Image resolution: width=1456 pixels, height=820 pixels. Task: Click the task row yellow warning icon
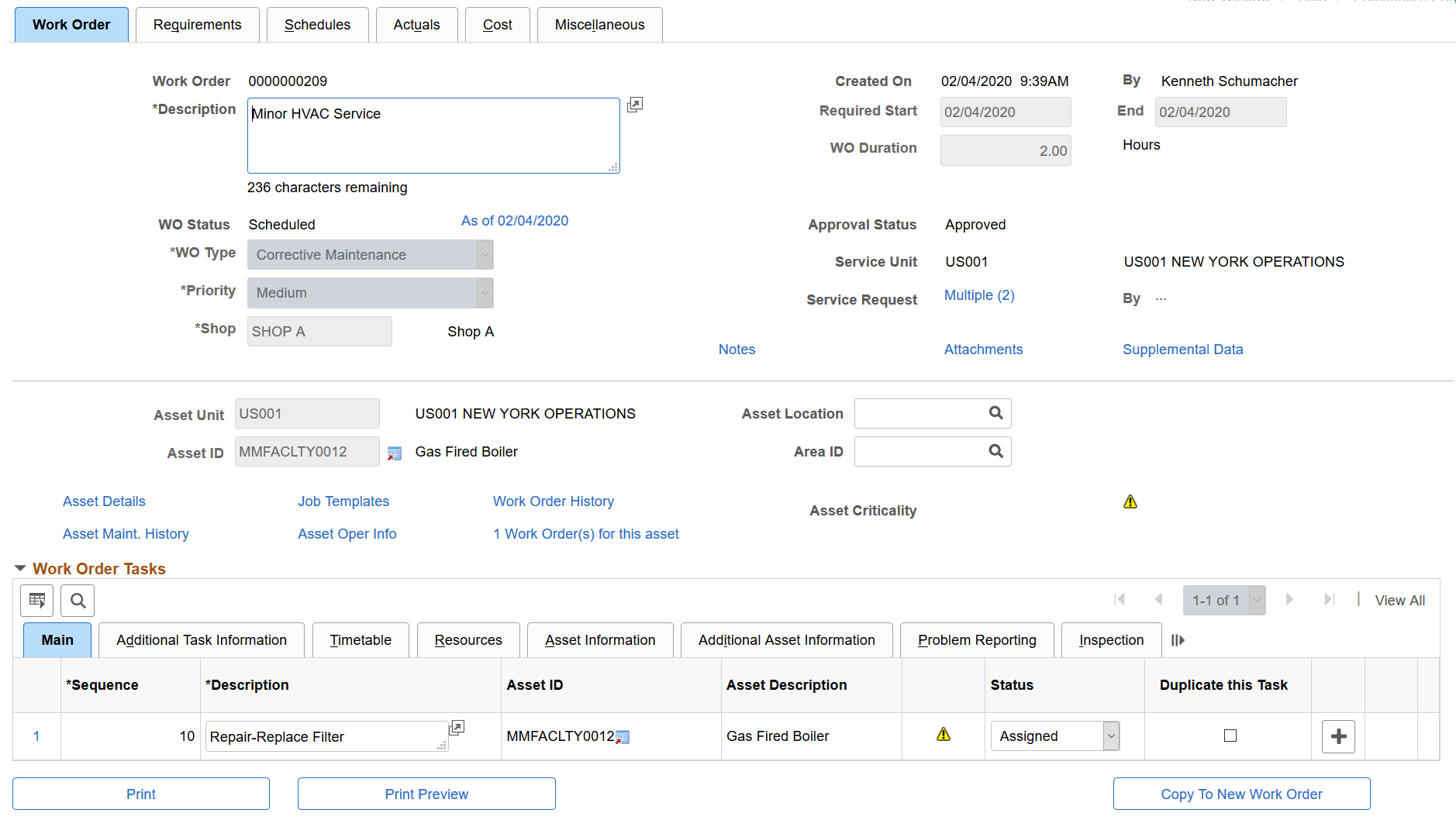click(x=944, y=735)
